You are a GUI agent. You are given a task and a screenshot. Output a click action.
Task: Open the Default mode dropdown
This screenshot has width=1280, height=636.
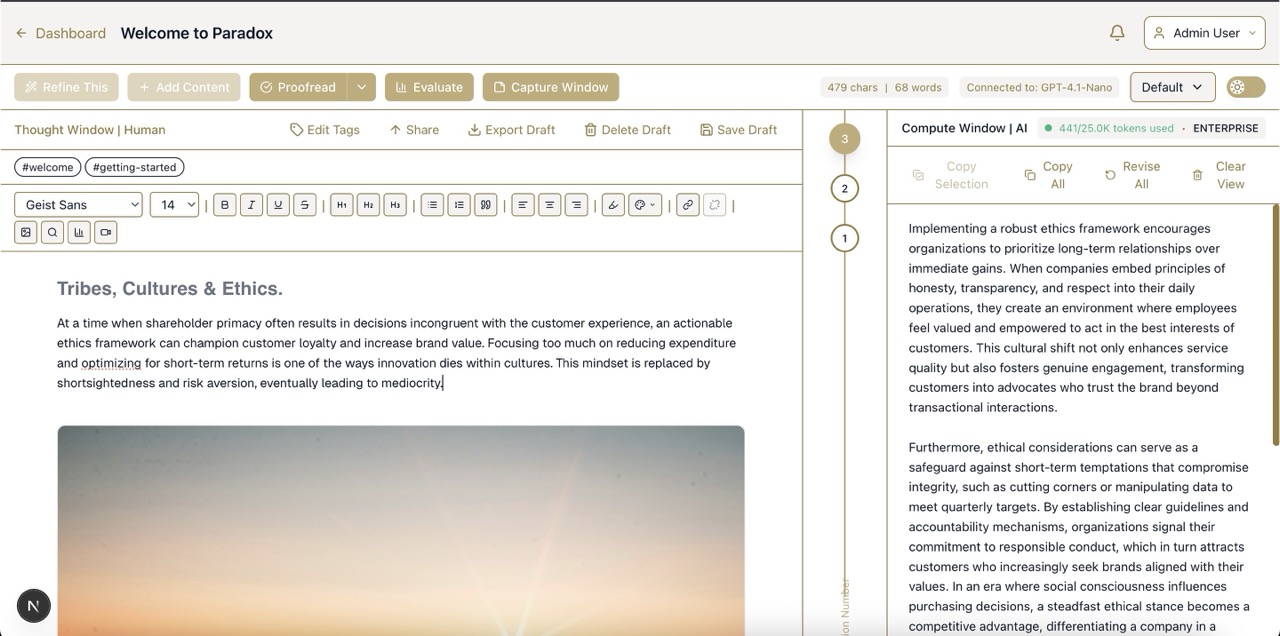click(x=1173, y=87)
